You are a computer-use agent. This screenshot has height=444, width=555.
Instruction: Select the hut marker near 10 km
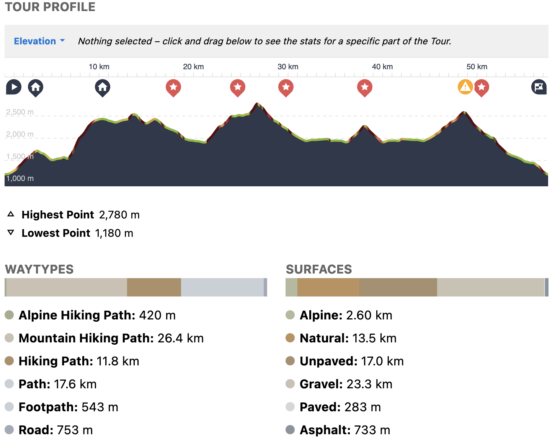(103, 88)
